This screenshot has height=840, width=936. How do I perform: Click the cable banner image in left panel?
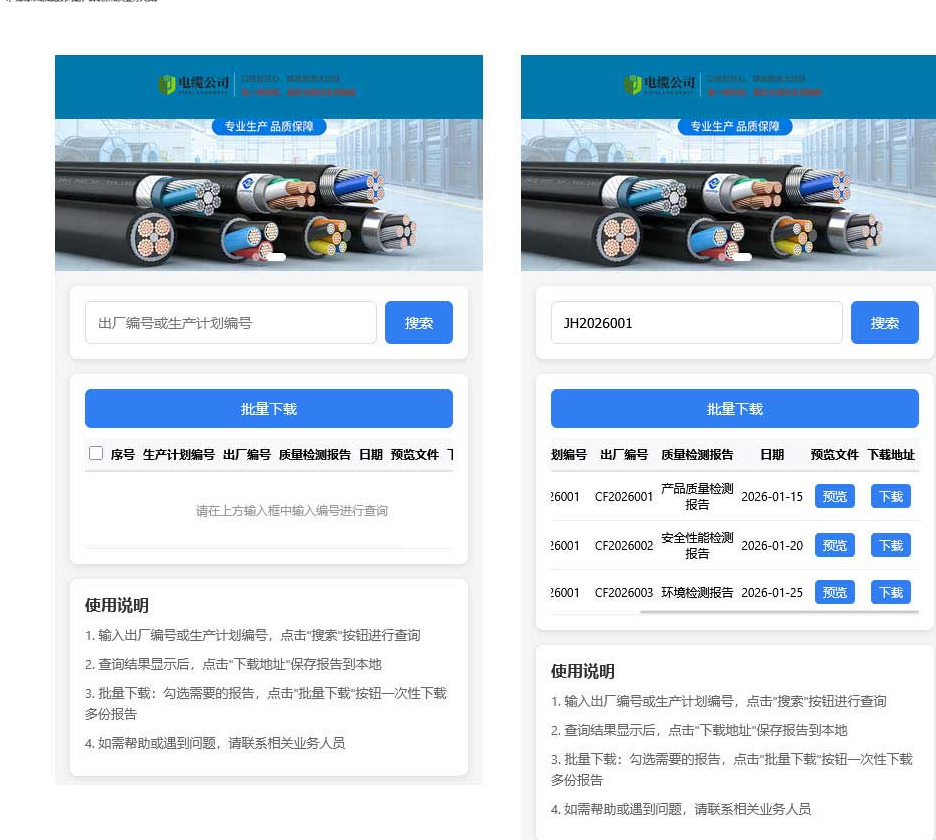[268, 200]
